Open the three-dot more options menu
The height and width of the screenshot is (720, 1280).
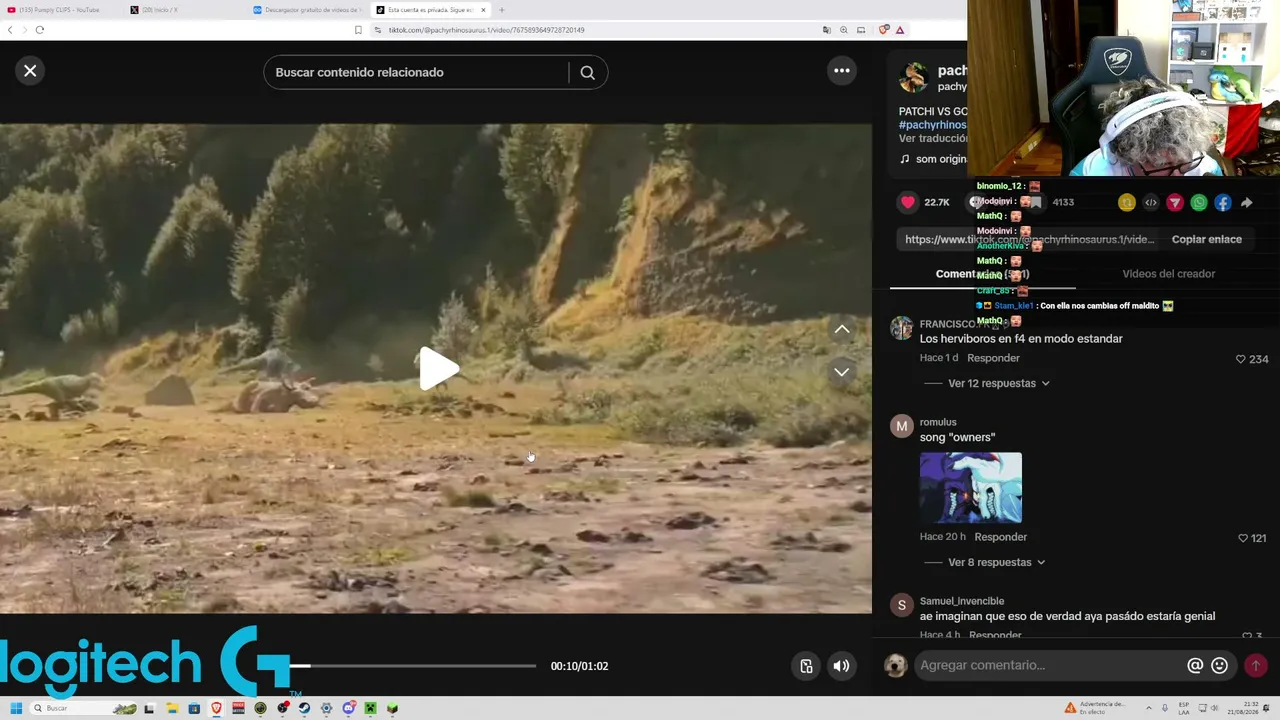point(842,71)
